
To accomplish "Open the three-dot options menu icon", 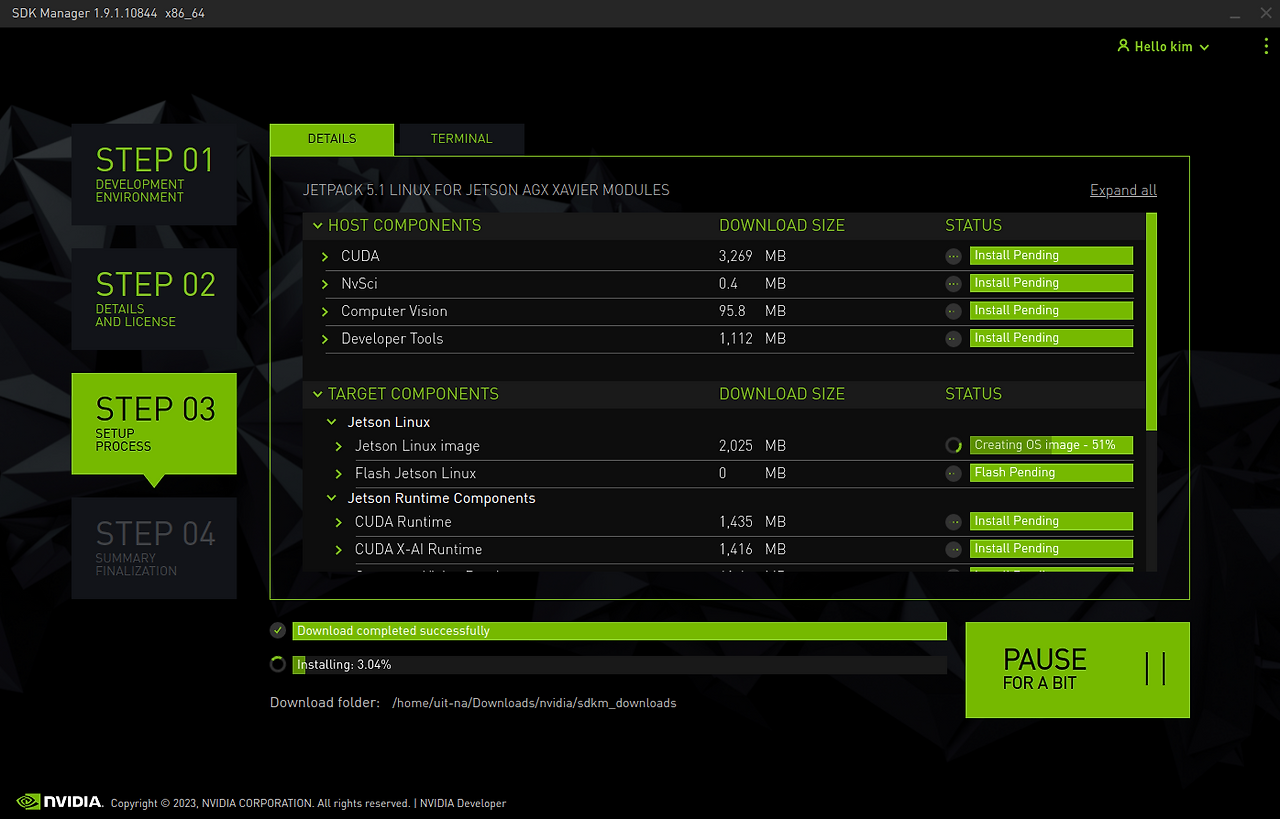I will click(x=1266, y=46).
